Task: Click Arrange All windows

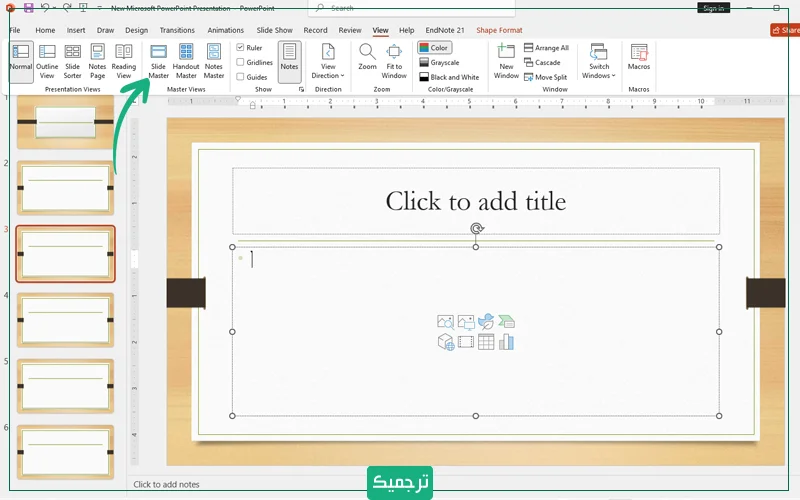Action: coord(546,47)
